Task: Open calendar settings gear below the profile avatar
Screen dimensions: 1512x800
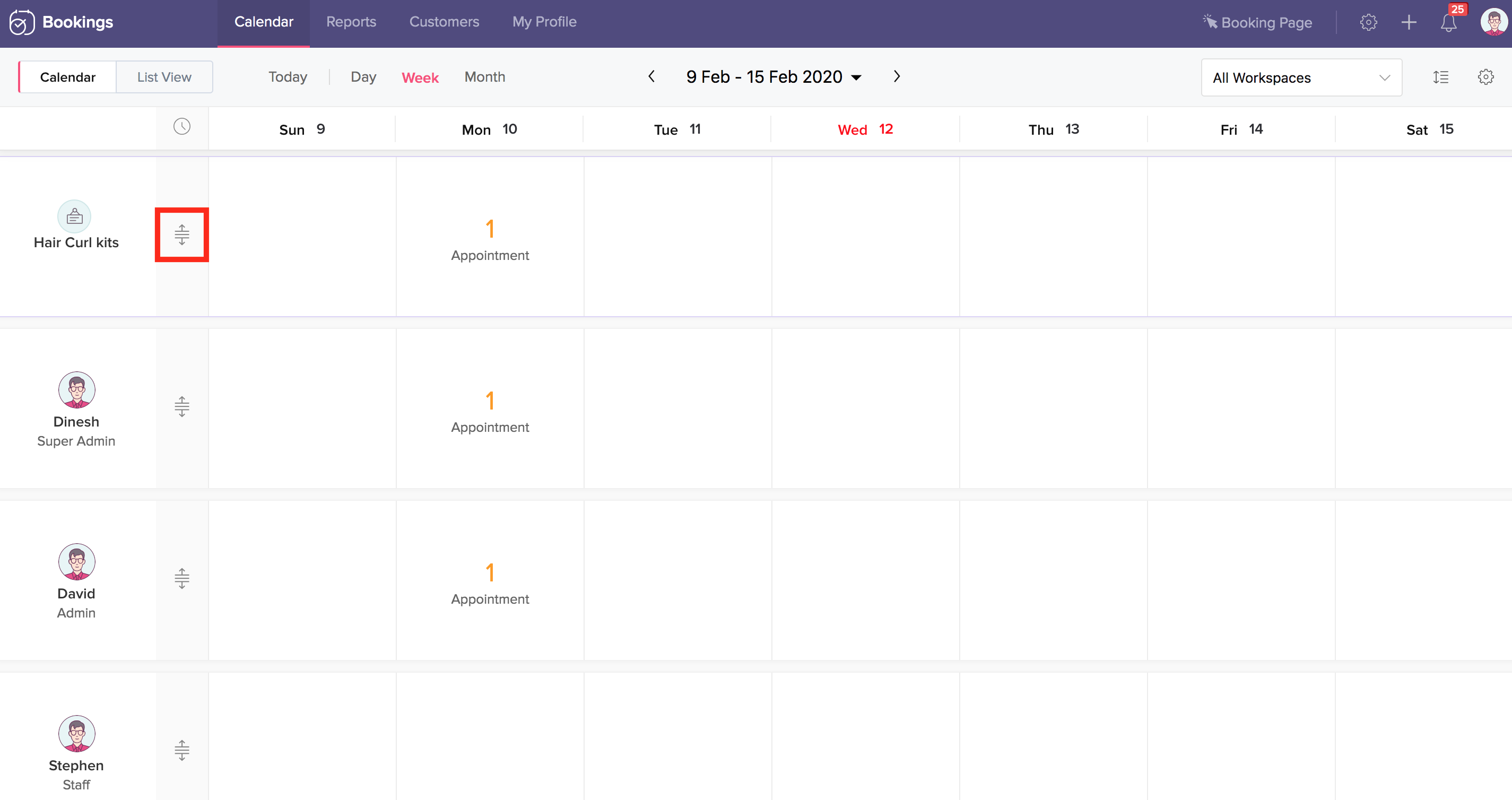Action: point(1485,77)
